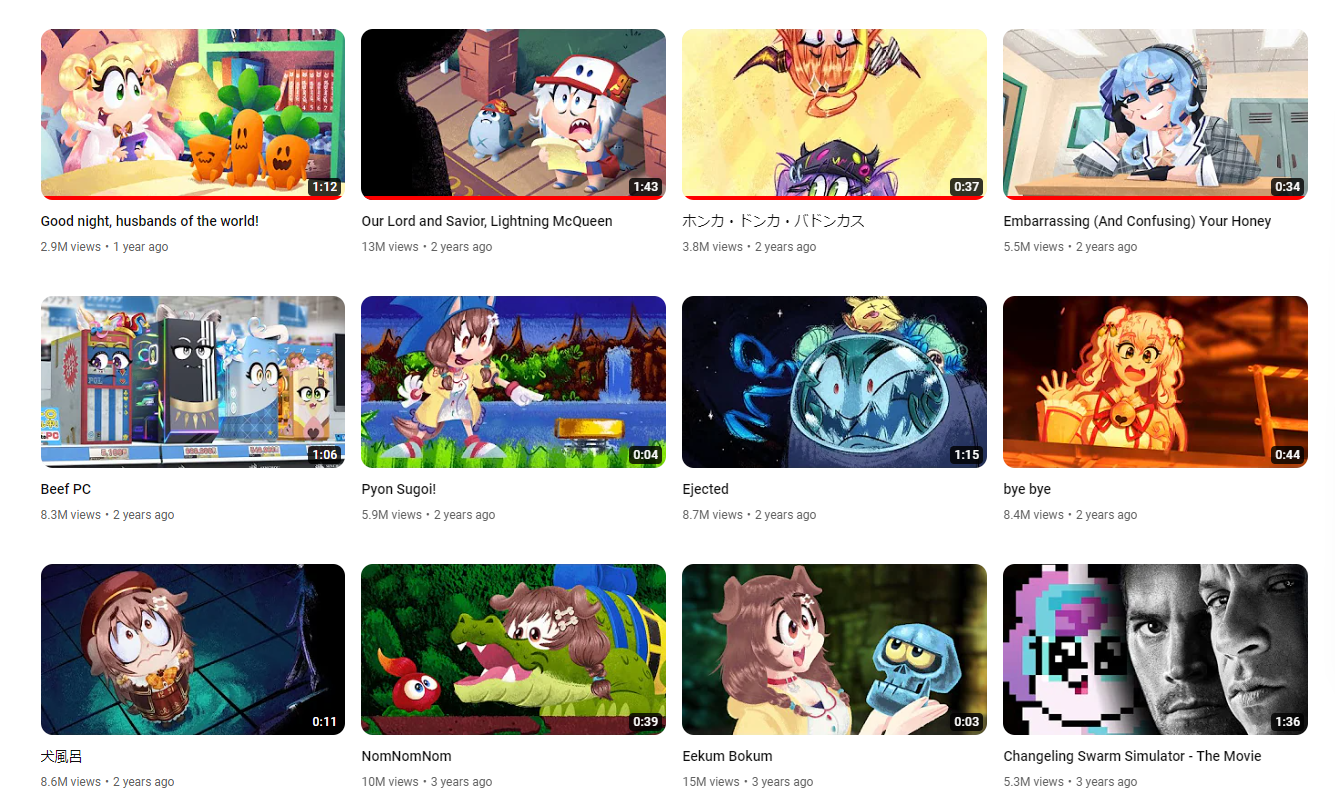Click the 'Ejected' video title

(705, 489)
